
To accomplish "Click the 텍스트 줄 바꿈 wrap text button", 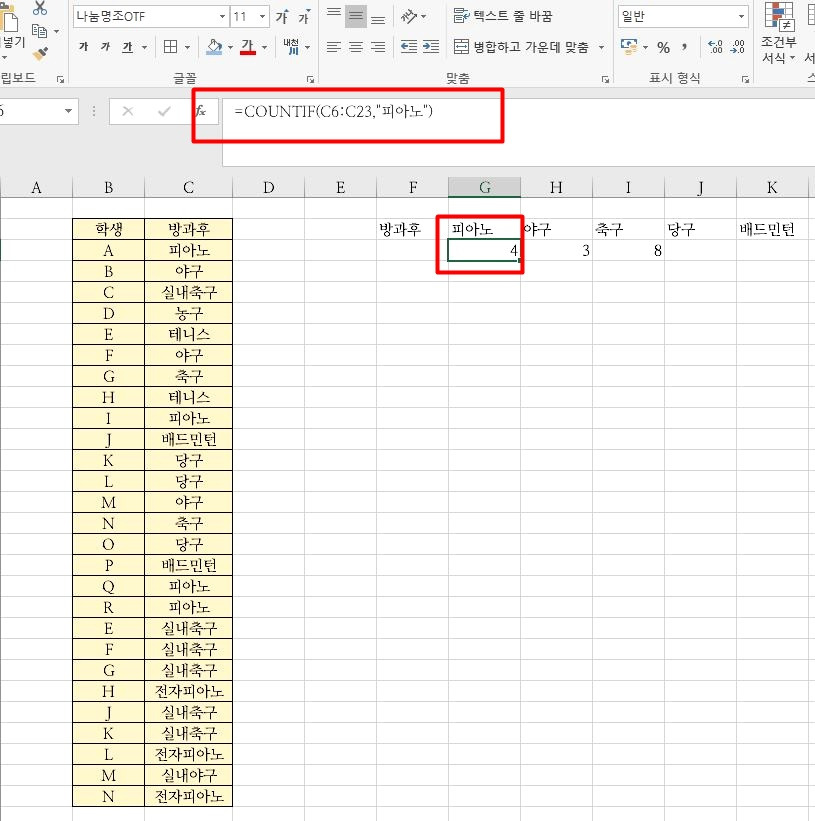I will coord(503,16).
